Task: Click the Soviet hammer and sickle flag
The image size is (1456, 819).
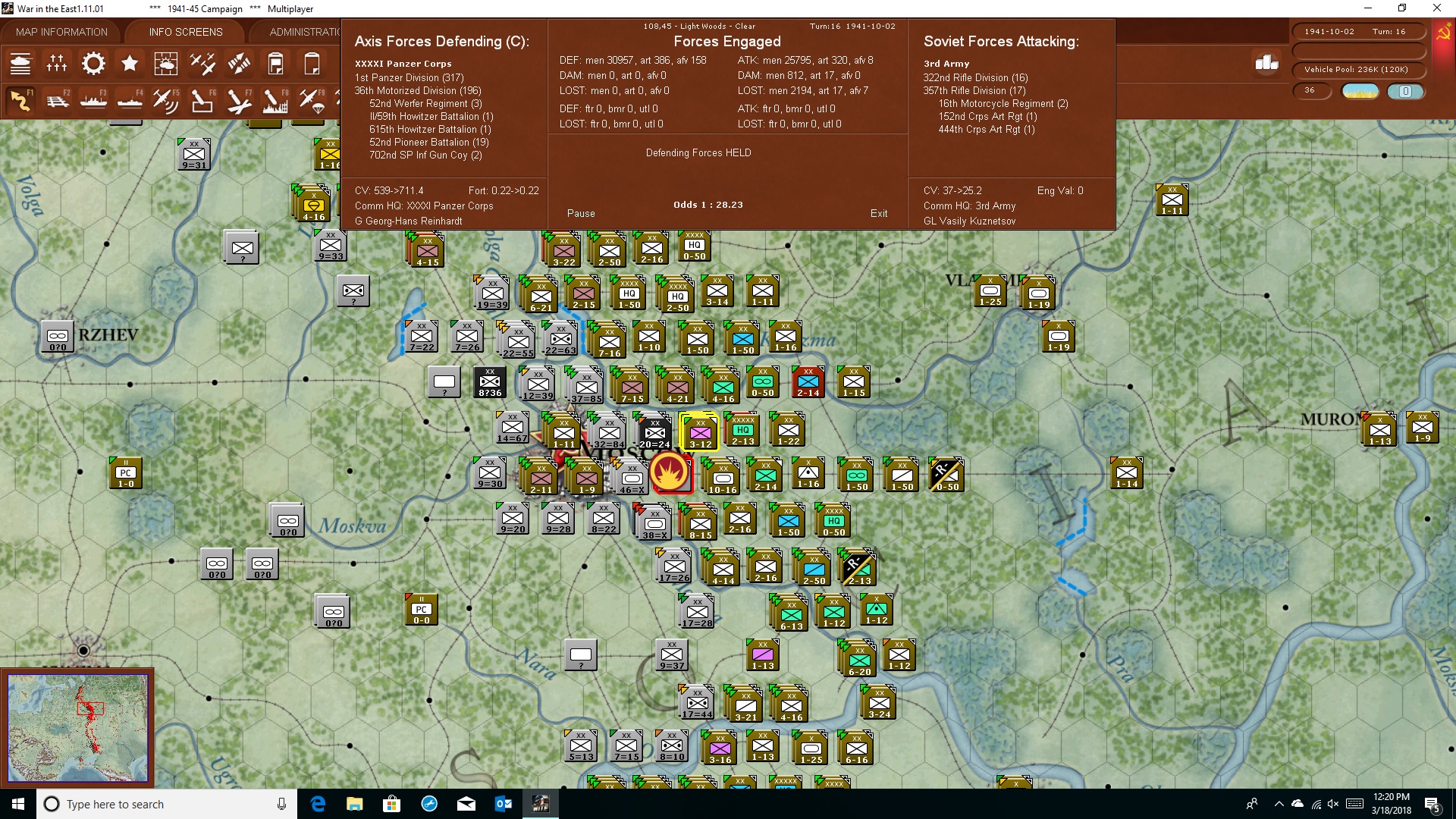Action: [1443, 33]
